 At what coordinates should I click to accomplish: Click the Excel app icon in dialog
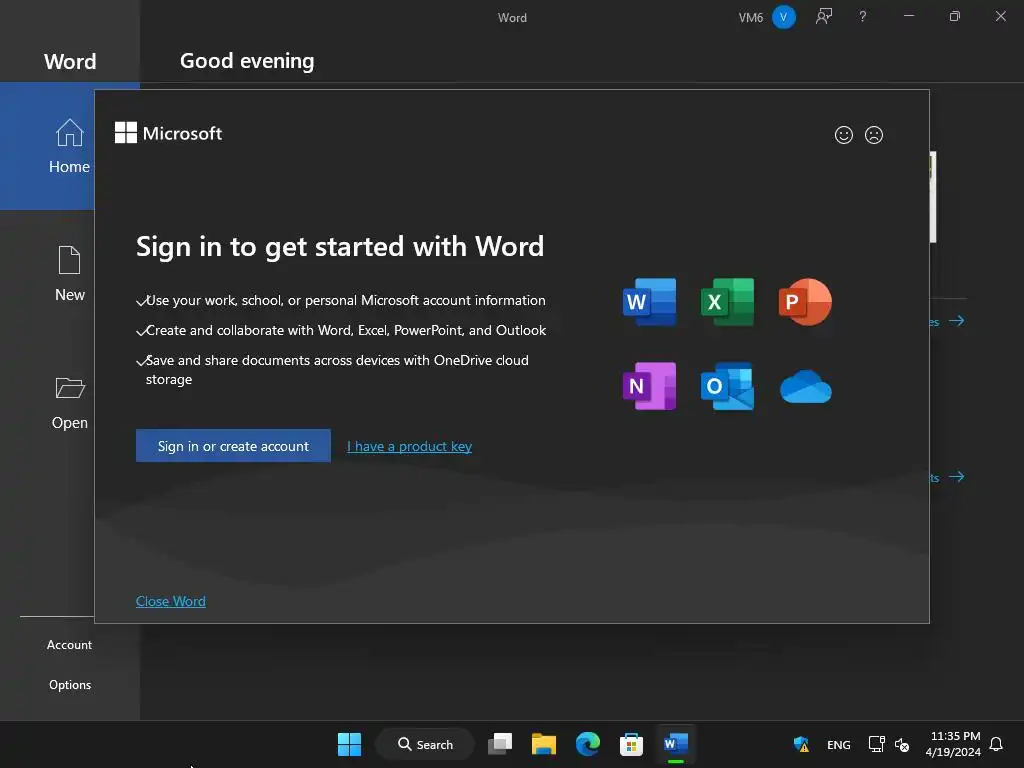[x=727, y=302]
